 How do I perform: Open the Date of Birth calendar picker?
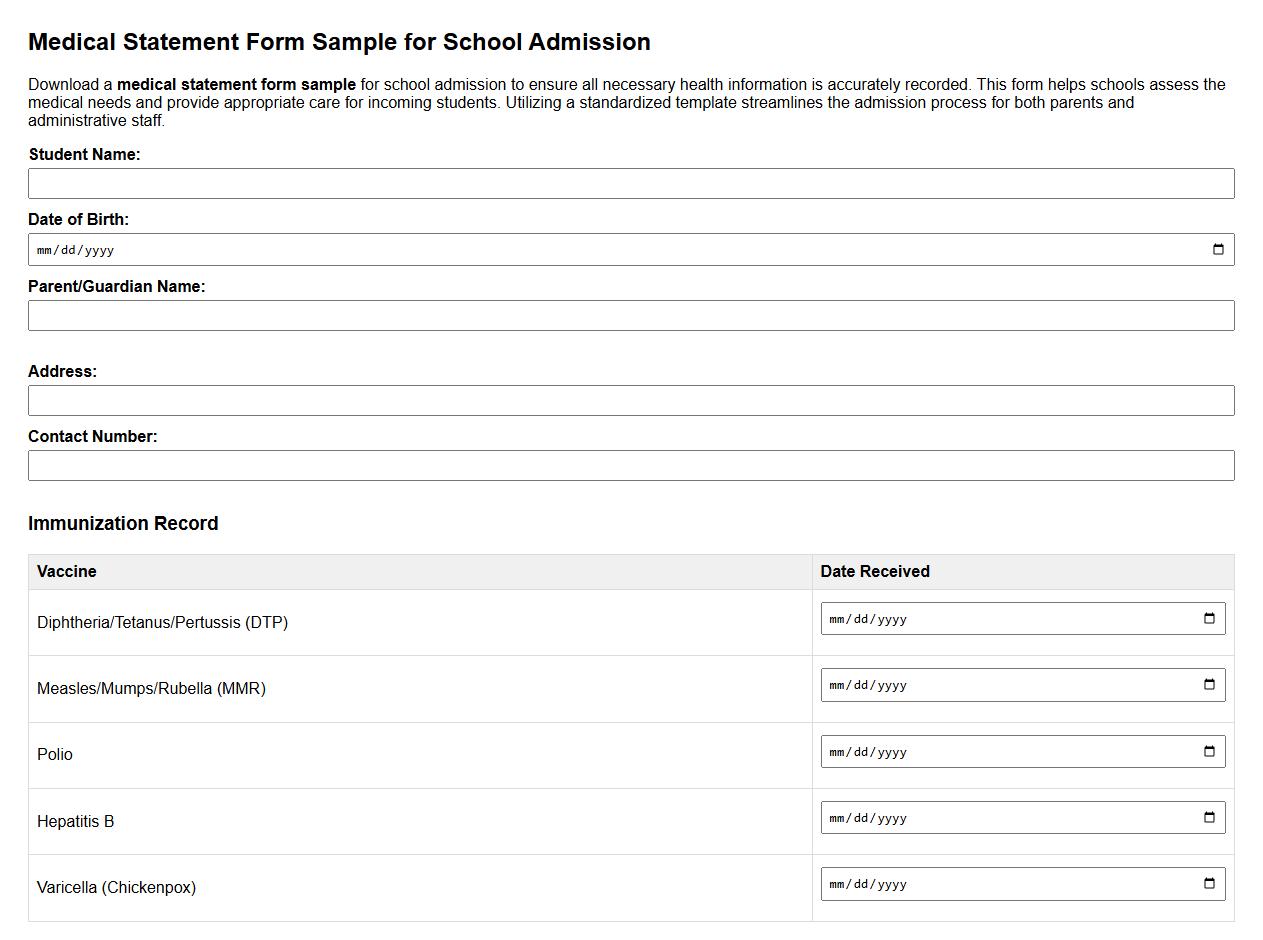(x=1217, y=249)
